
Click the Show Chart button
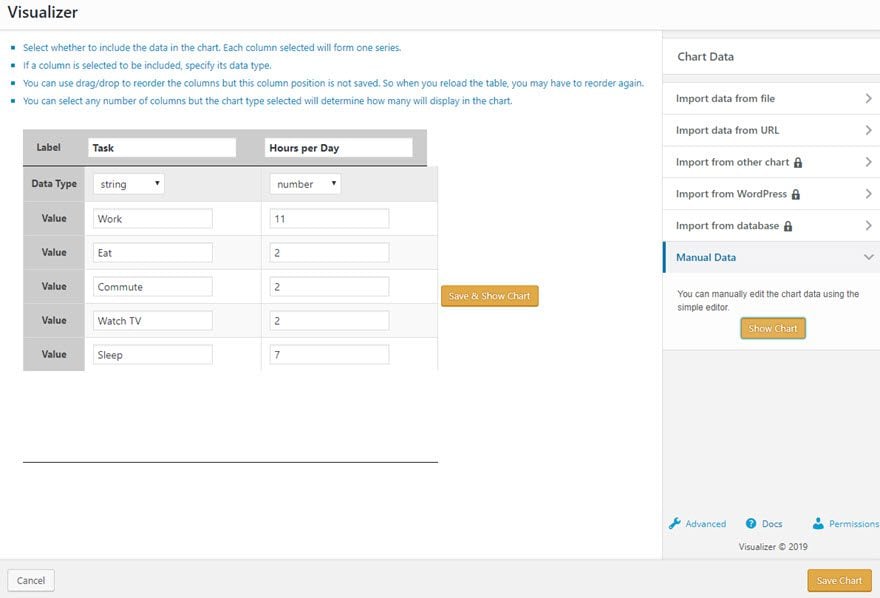click(x=773, y=329)
